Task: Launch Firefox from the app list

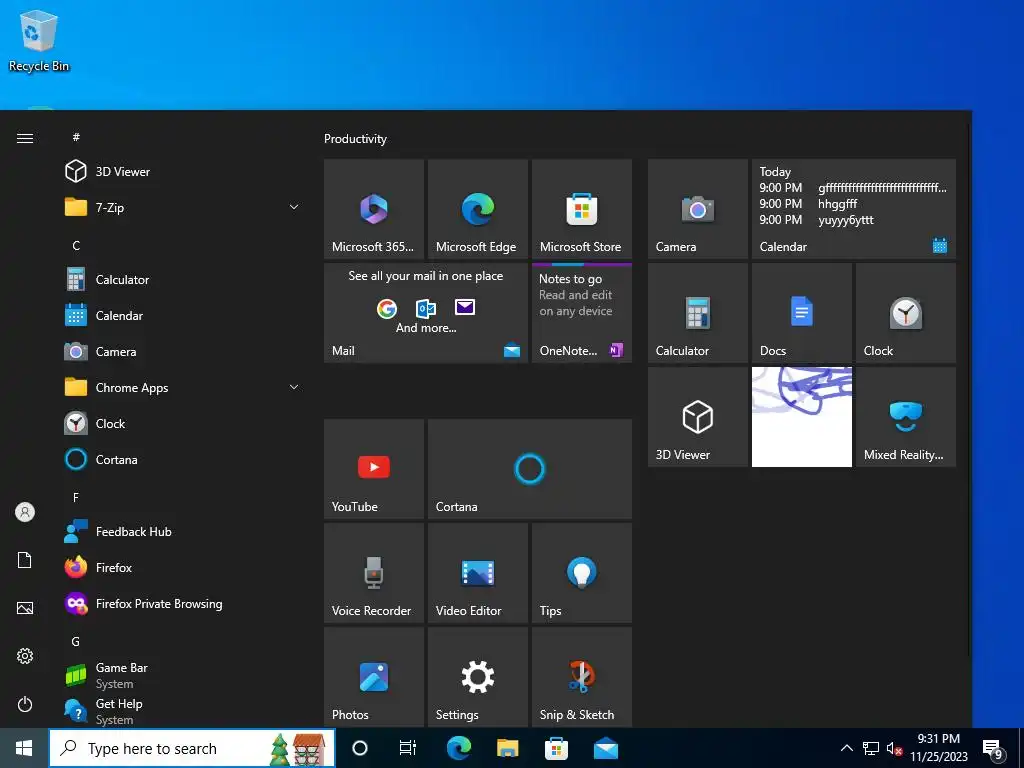Action: coord(183,568)
